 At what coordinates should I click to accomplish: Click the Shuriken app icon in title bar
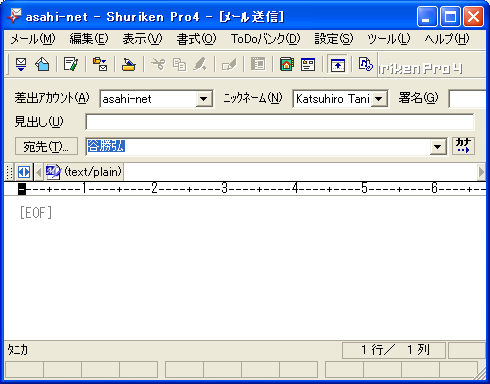[14, 16]
